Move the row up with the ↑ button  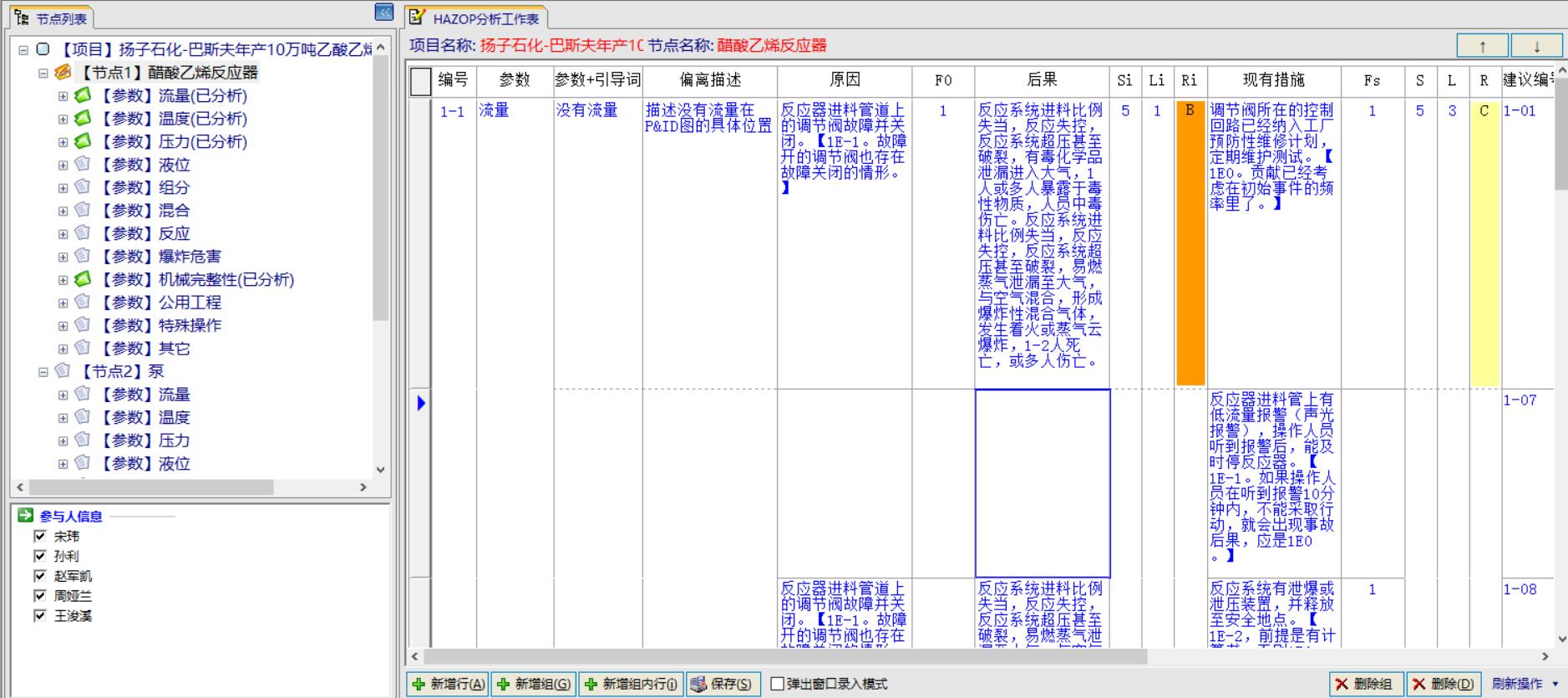click(x=1483, y=46)
